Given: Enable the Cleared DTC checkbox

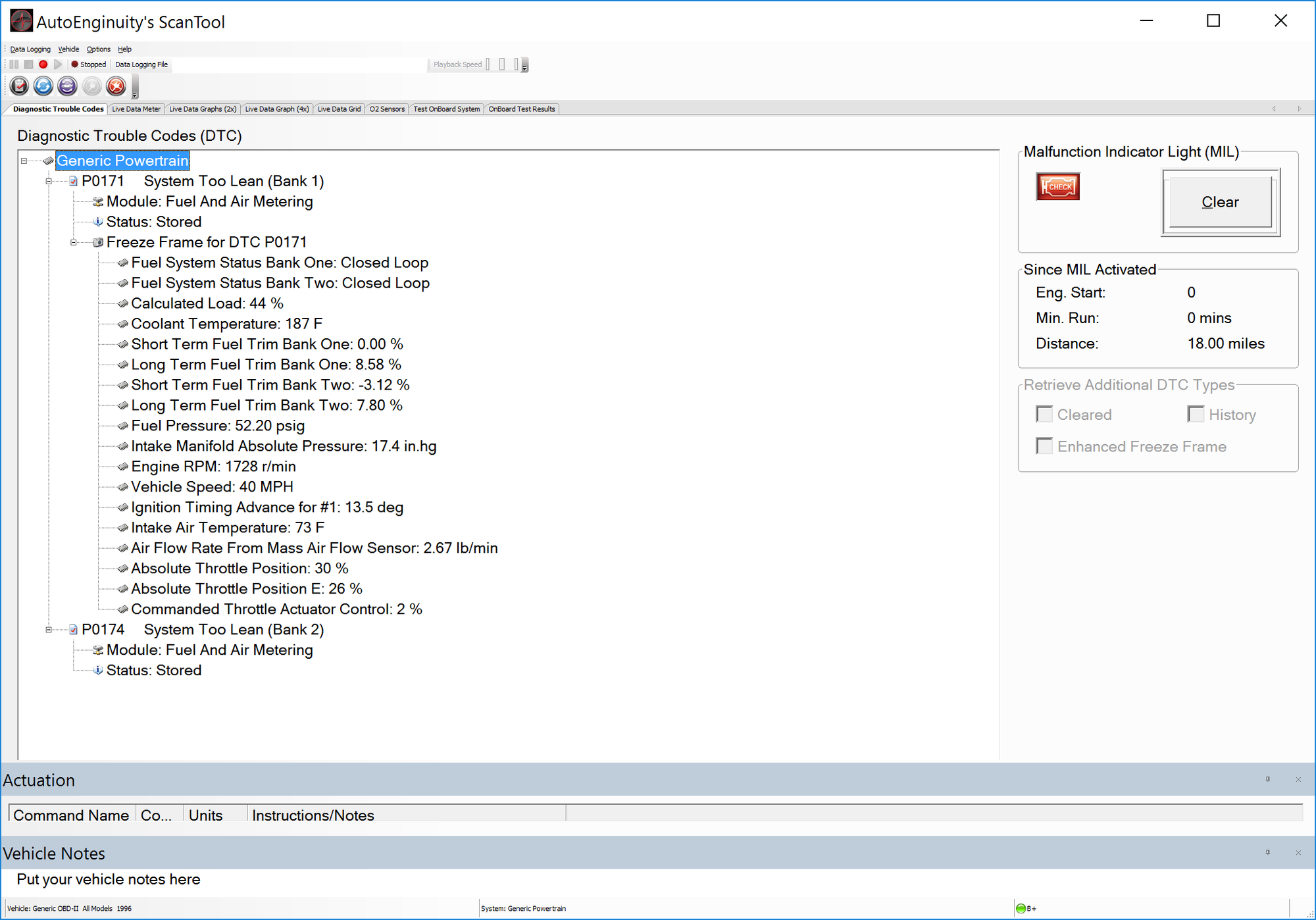Looking at the screenshot, I should (1044, 415).
